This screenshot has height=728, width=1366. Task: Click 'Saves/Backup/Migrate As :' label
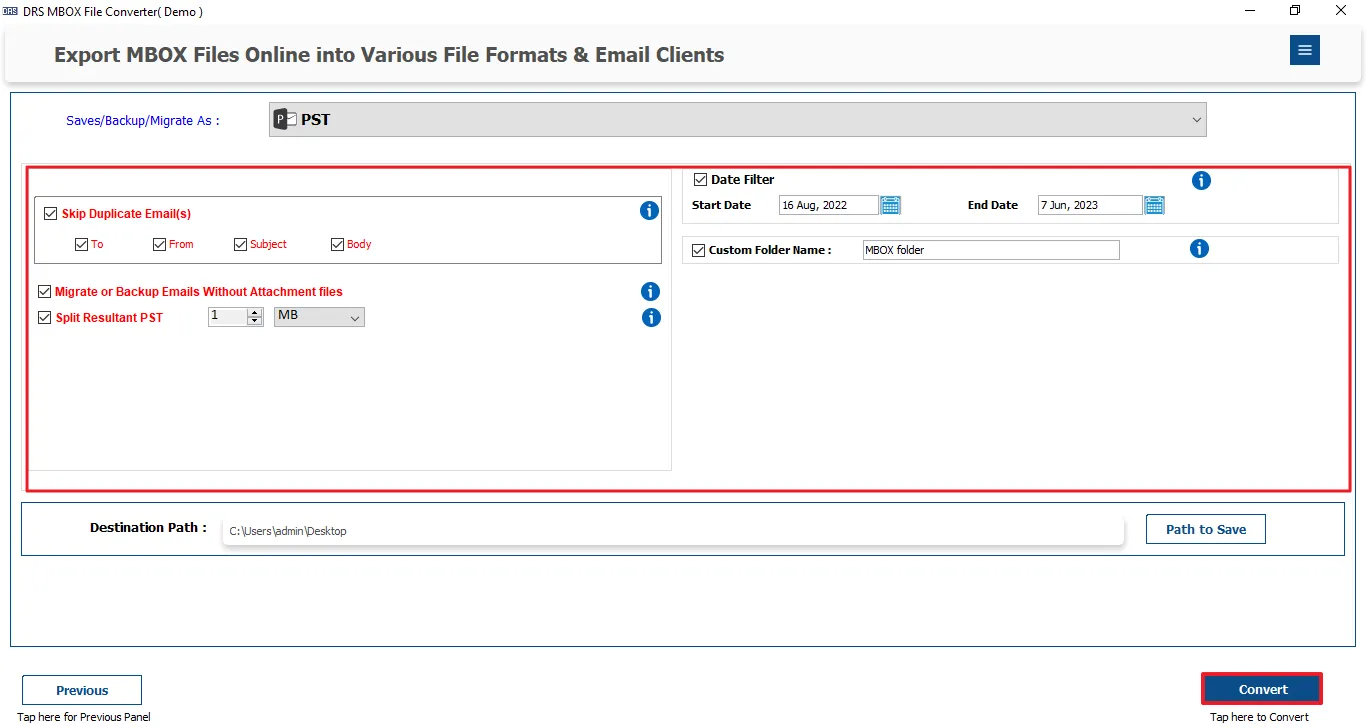tap(143, 120)
